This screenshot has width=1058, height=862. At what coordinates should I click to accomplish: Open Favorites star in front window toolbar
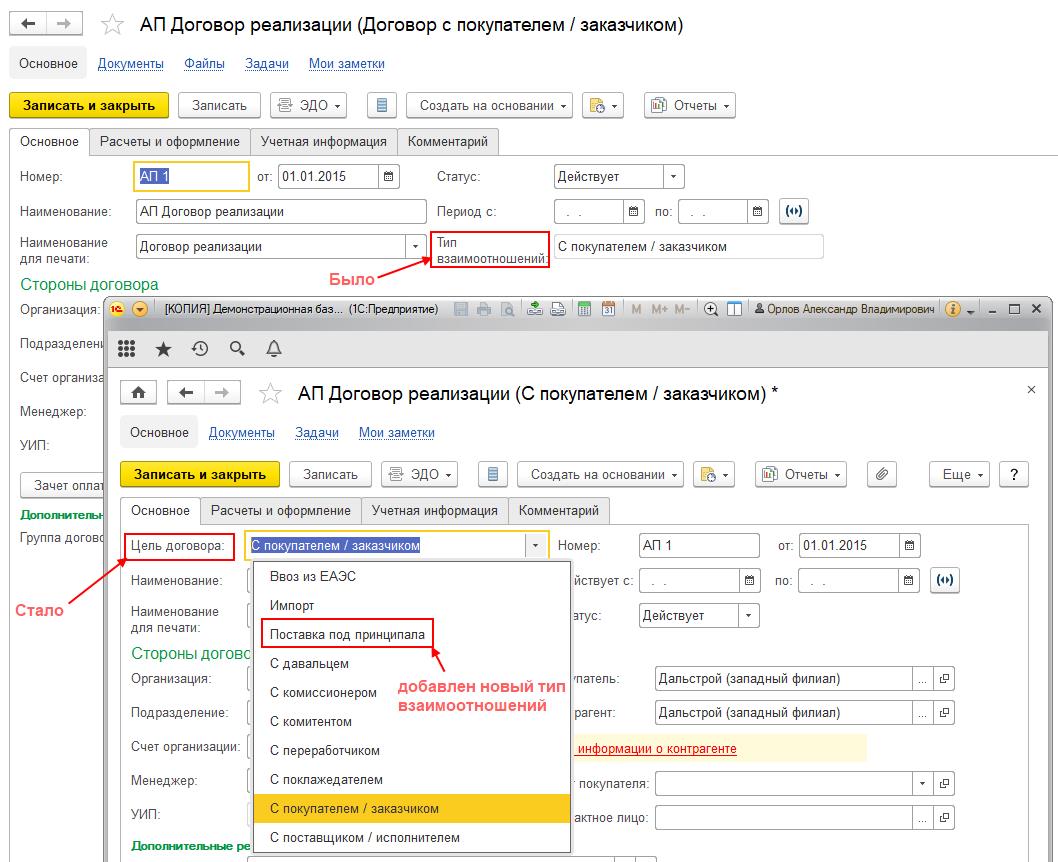[163, 349]
